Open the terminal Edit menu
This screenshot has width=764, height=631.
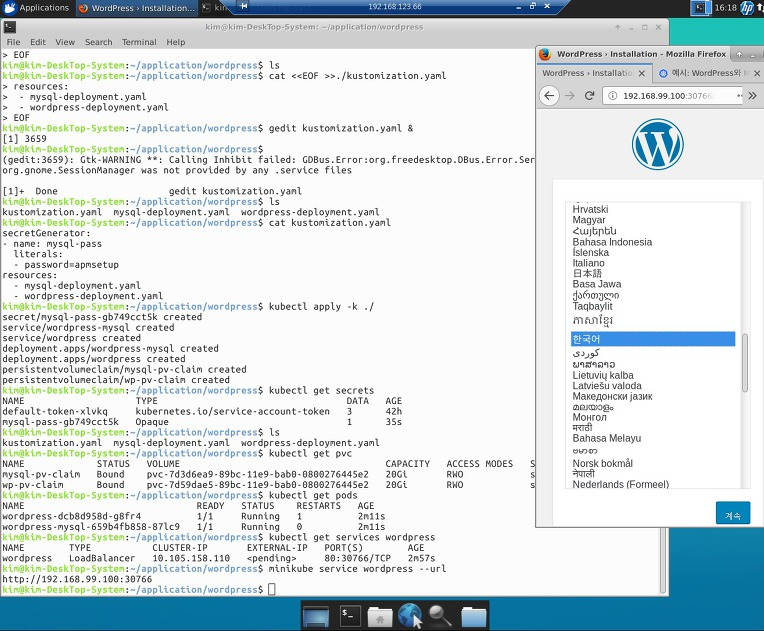pos(38,42)
